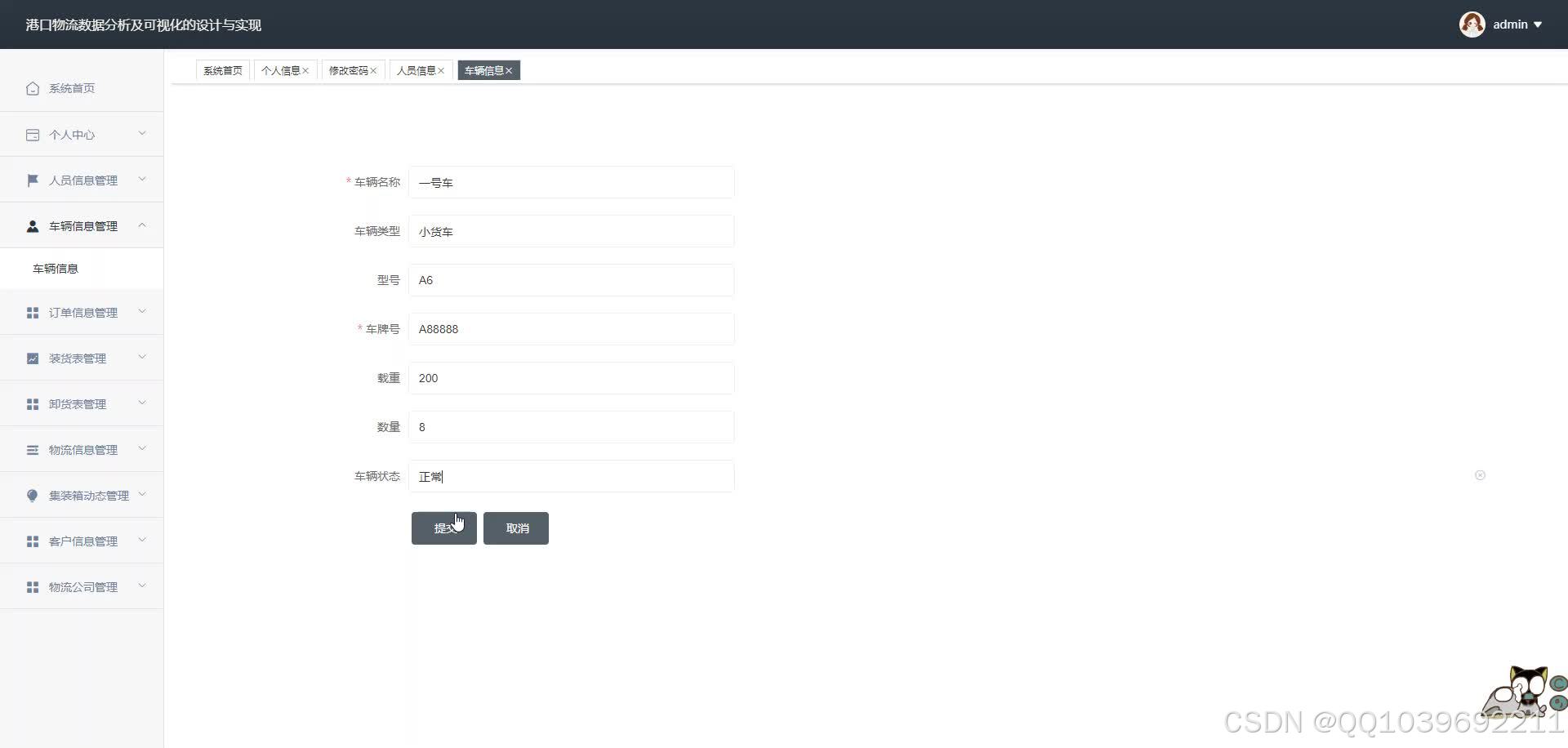The height and width of the screenshot is (748, 1568).
Task: Click the 车辆名称 form label
Action: 377,182
